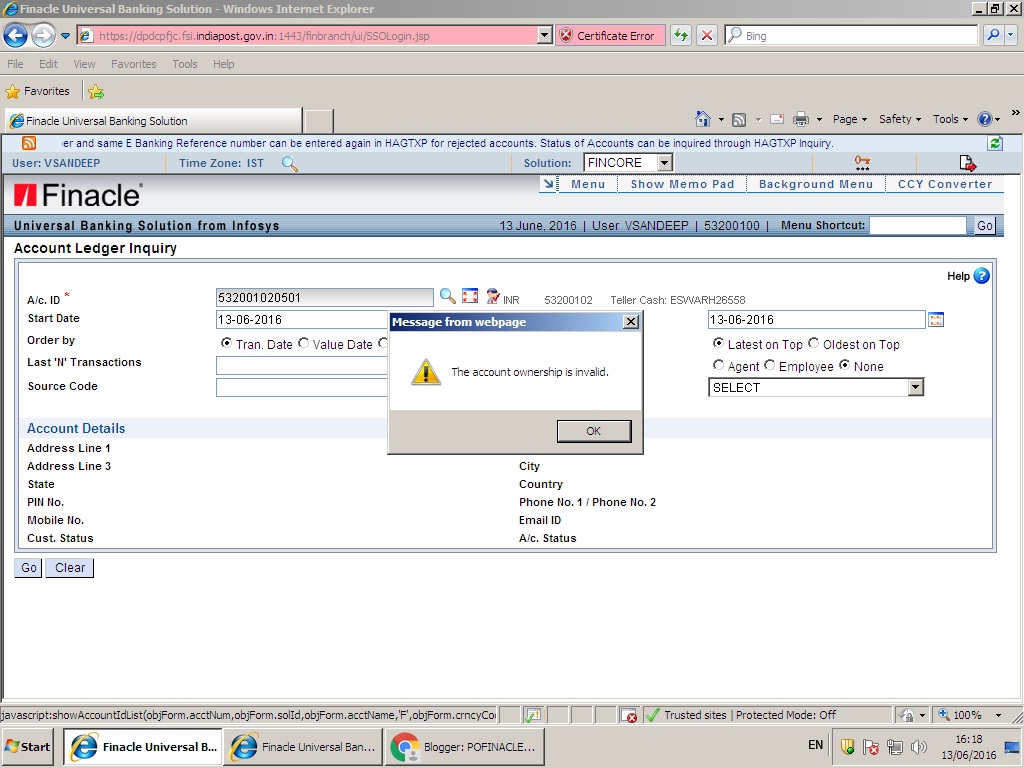Open the change password key icon
This screenshot has width=1024, height=768.
point(862,161)
